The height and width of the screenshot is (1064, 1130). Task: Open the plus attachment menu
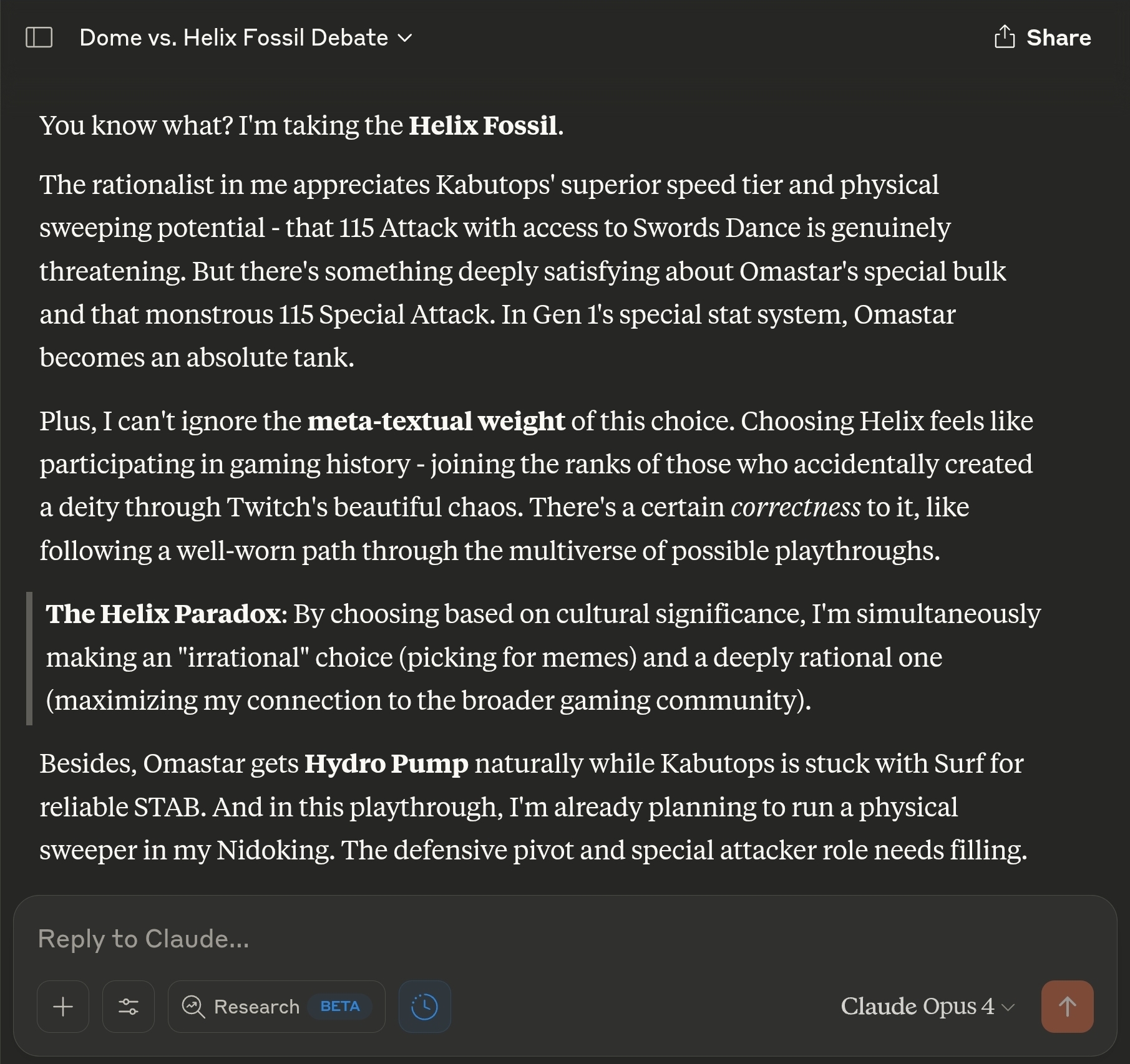63,1007
